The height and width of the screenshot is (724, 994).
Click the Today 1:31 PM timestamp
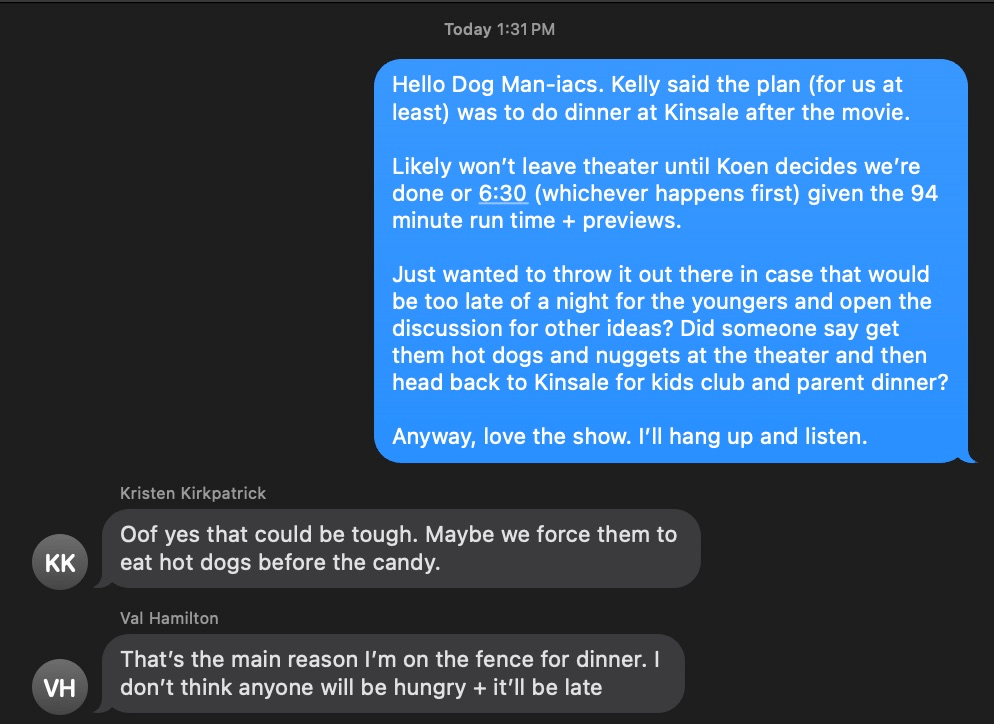[499, 29]
